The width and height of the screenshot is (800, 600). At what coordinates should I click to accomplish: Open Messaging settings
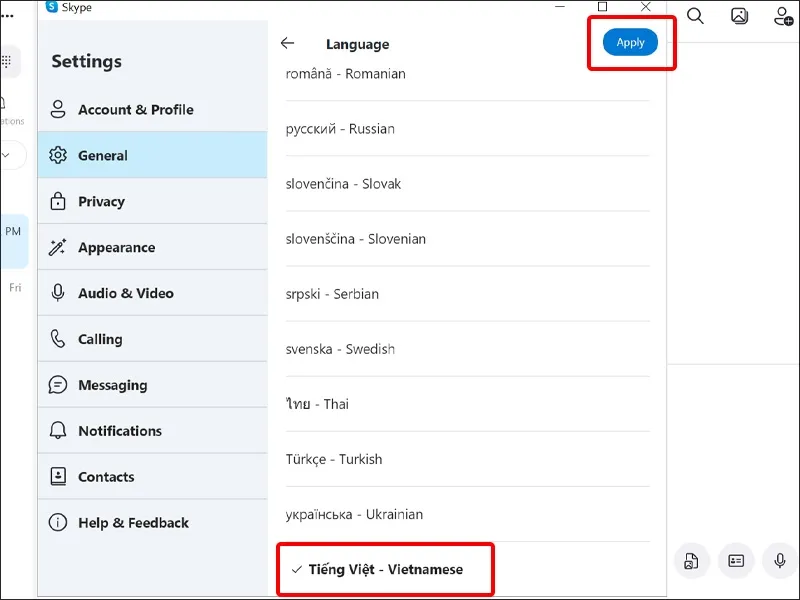coord(112,385)
